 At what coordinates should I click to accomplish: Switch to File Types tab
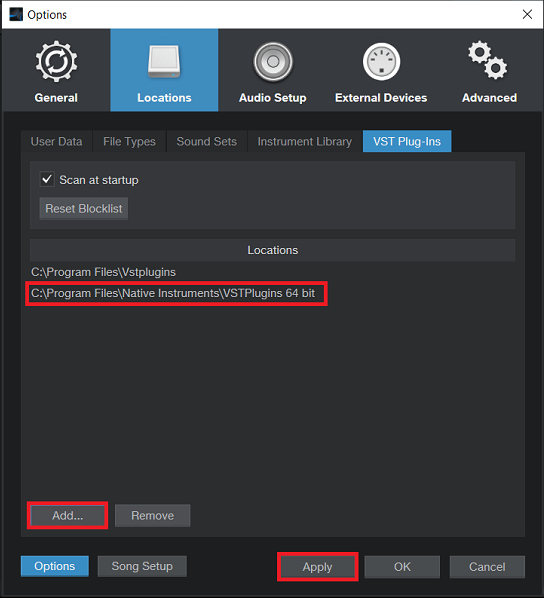[129, 141]
